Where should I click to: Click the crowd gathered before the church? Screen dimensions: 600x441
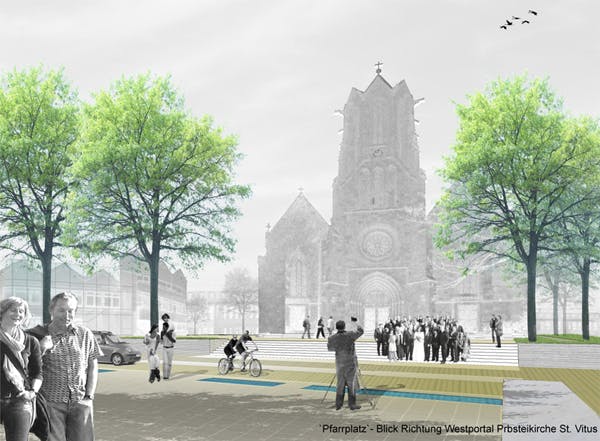[422, 340]
